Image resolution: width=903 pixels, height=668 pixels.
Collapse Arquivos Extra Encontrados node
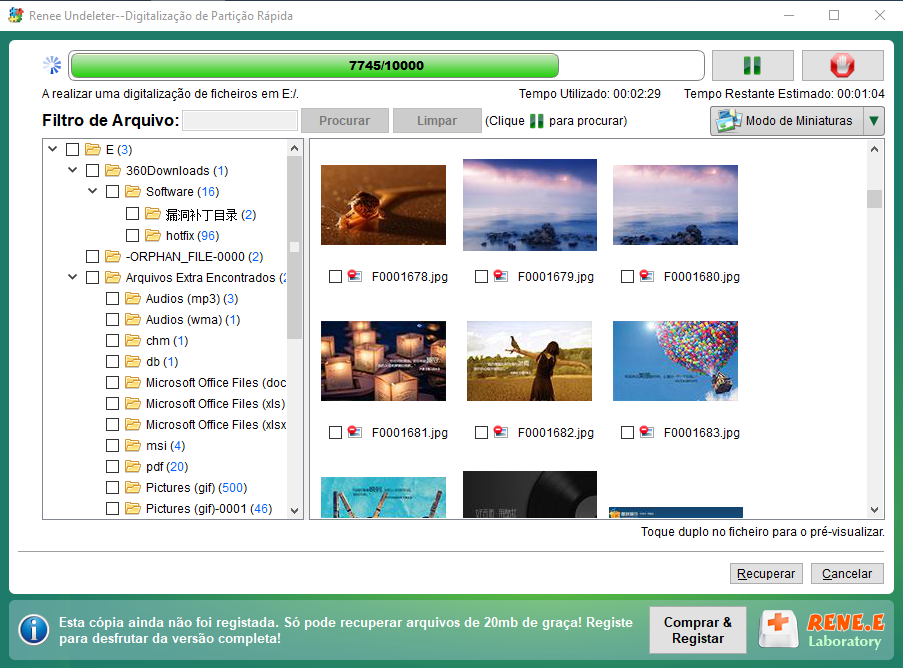73,277
